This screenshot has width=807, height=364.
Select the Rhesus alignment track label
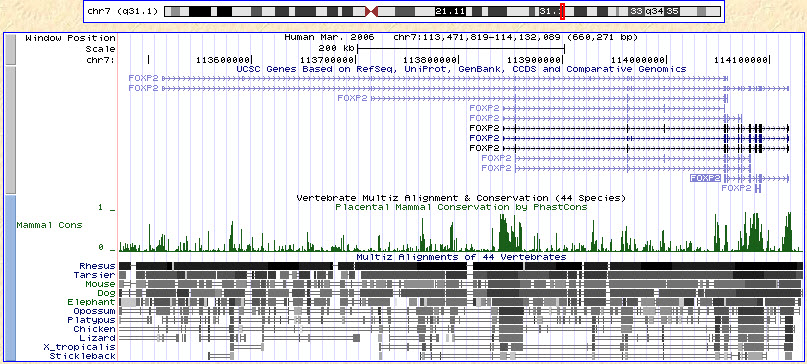coord(97,266)
